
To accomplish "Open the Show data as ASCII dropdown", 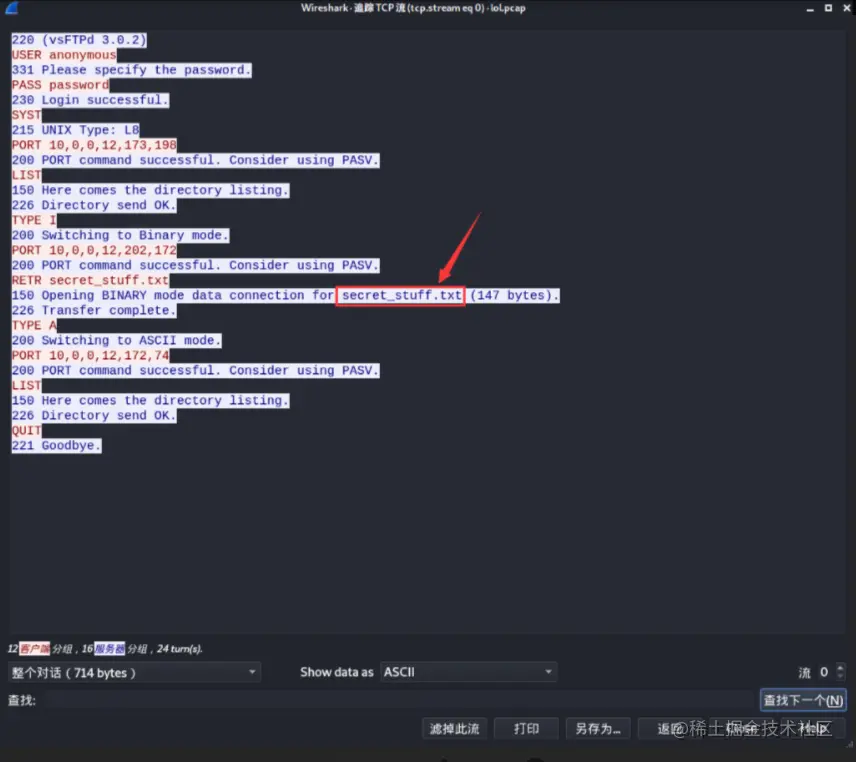I will [x=468, y=672].
